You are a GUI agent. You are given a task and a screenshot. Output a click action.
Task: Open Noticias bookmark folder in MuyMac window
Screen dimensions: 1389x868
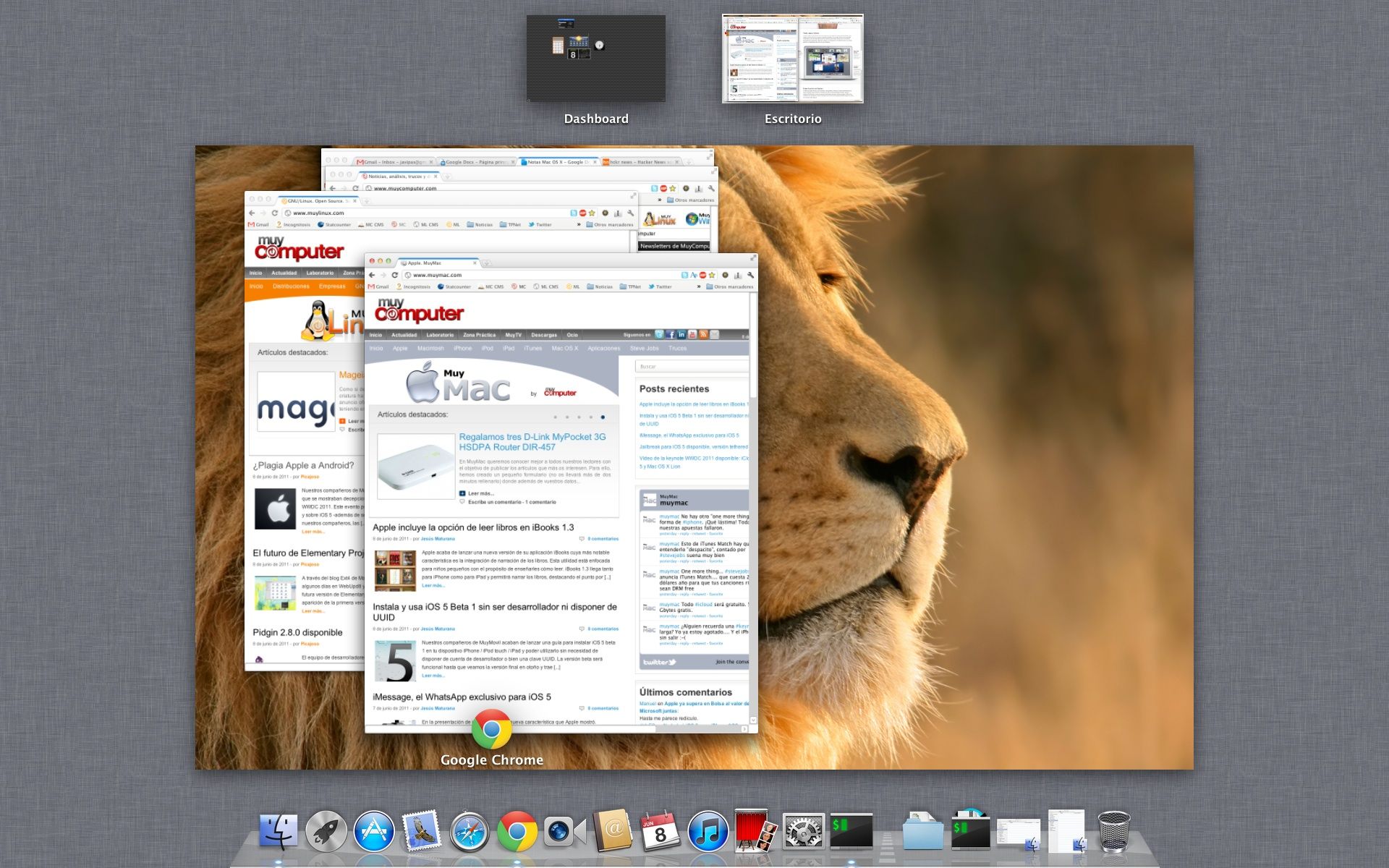pos(600,286)
